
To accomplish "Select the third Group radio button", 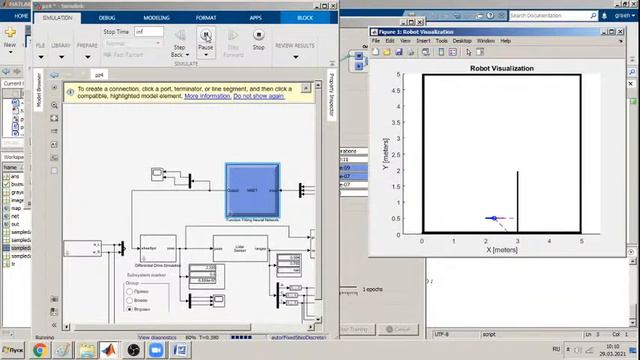I will click(x=129, y=309).
